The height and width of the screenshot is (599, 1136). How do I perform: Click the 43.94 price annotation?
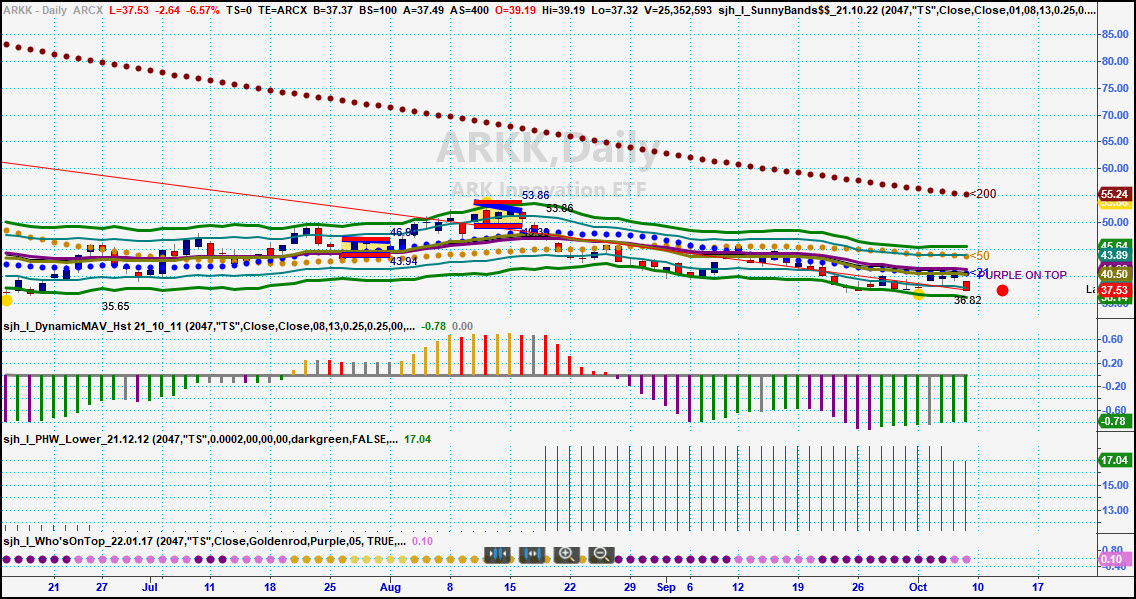pyautogui.click(x=404, y=261)
